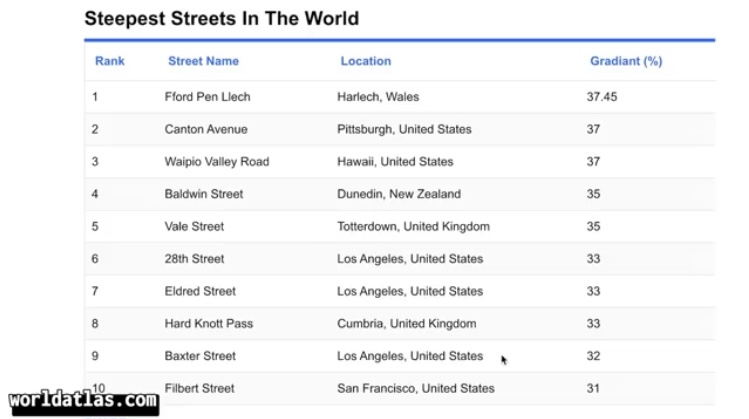Click the Hard Knott Pass entry
This screenshot has height=419, width=749.
point(208,324)
